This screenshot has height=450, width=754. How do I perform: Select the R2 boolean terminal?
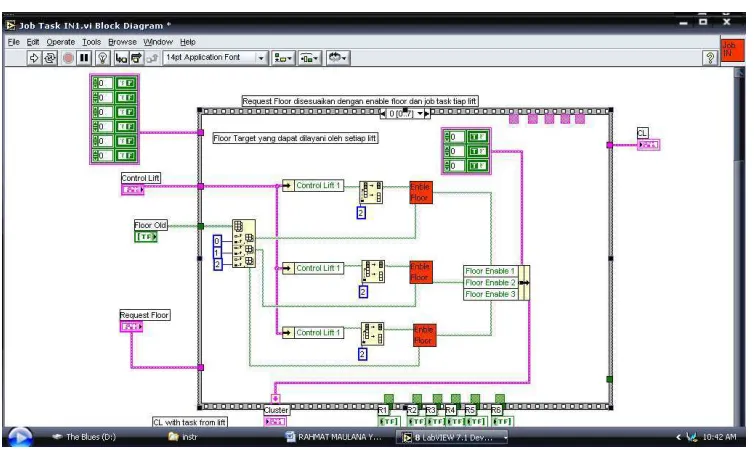pyautogui.click(x=416, y=422)
